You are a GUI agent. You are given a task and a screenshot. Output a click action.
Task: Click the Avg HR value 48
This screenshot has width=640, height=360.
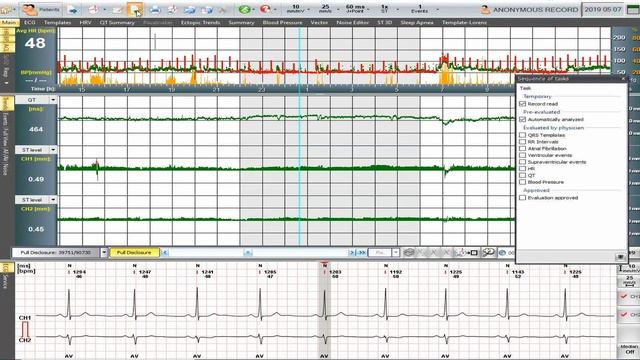(x=35, y=43)
